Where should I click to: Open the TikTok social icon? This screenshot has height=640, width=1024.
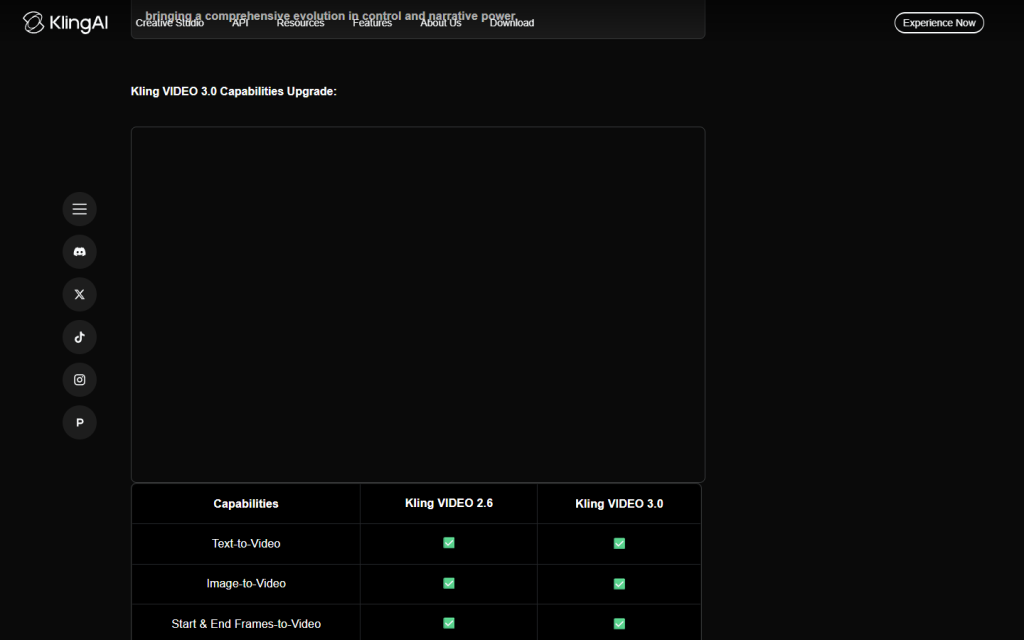(80, 337)
